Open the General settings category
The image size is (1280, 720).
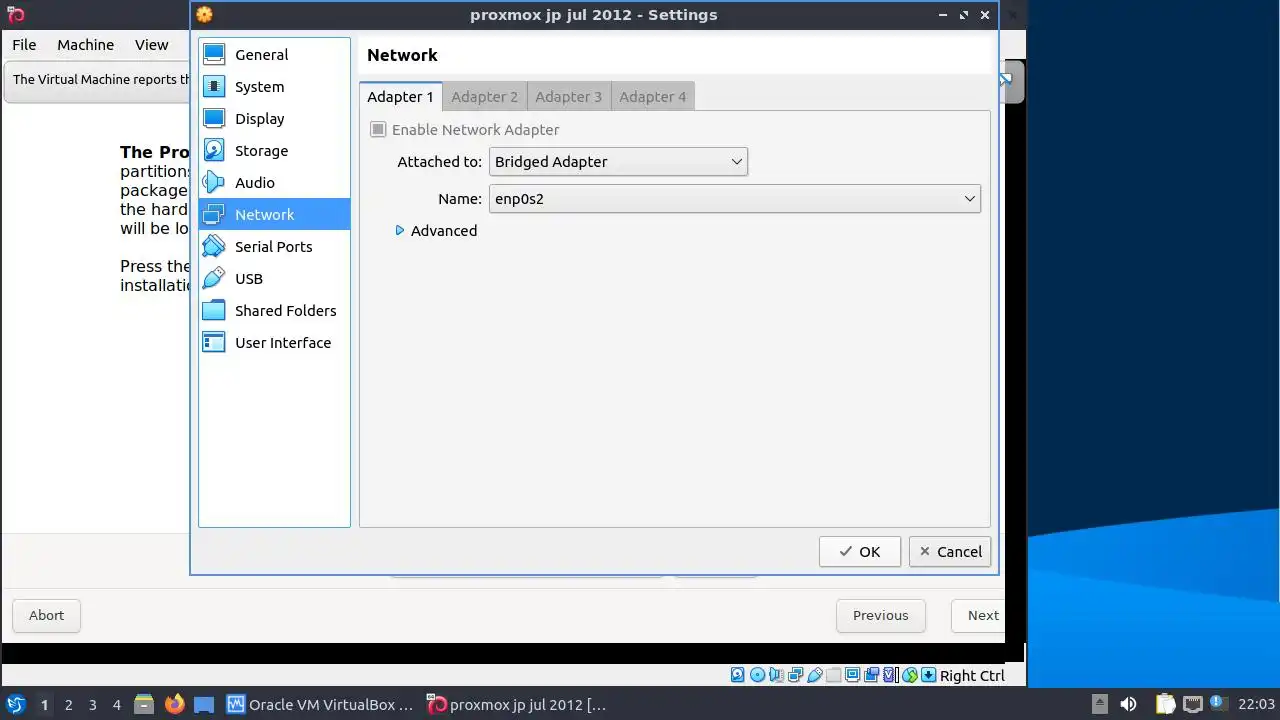click(274, 55)
